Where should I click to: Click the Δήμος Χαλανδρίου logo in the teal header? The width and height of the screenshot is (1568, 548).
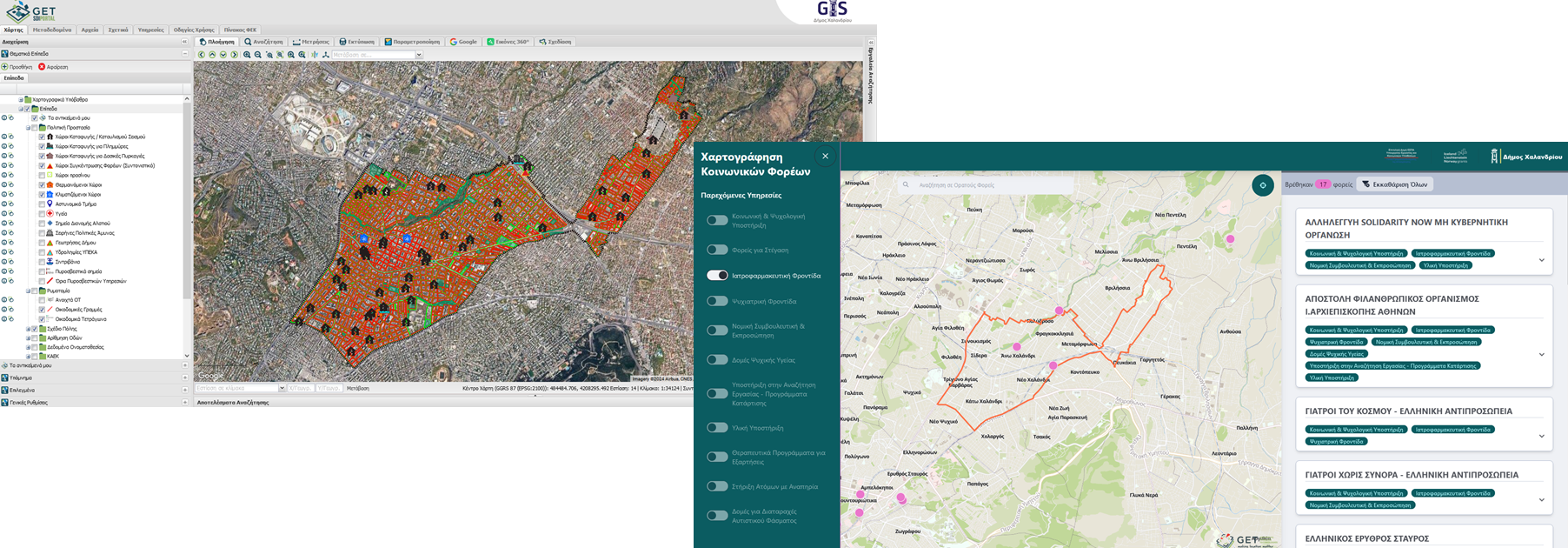[x=1525, y=157]
